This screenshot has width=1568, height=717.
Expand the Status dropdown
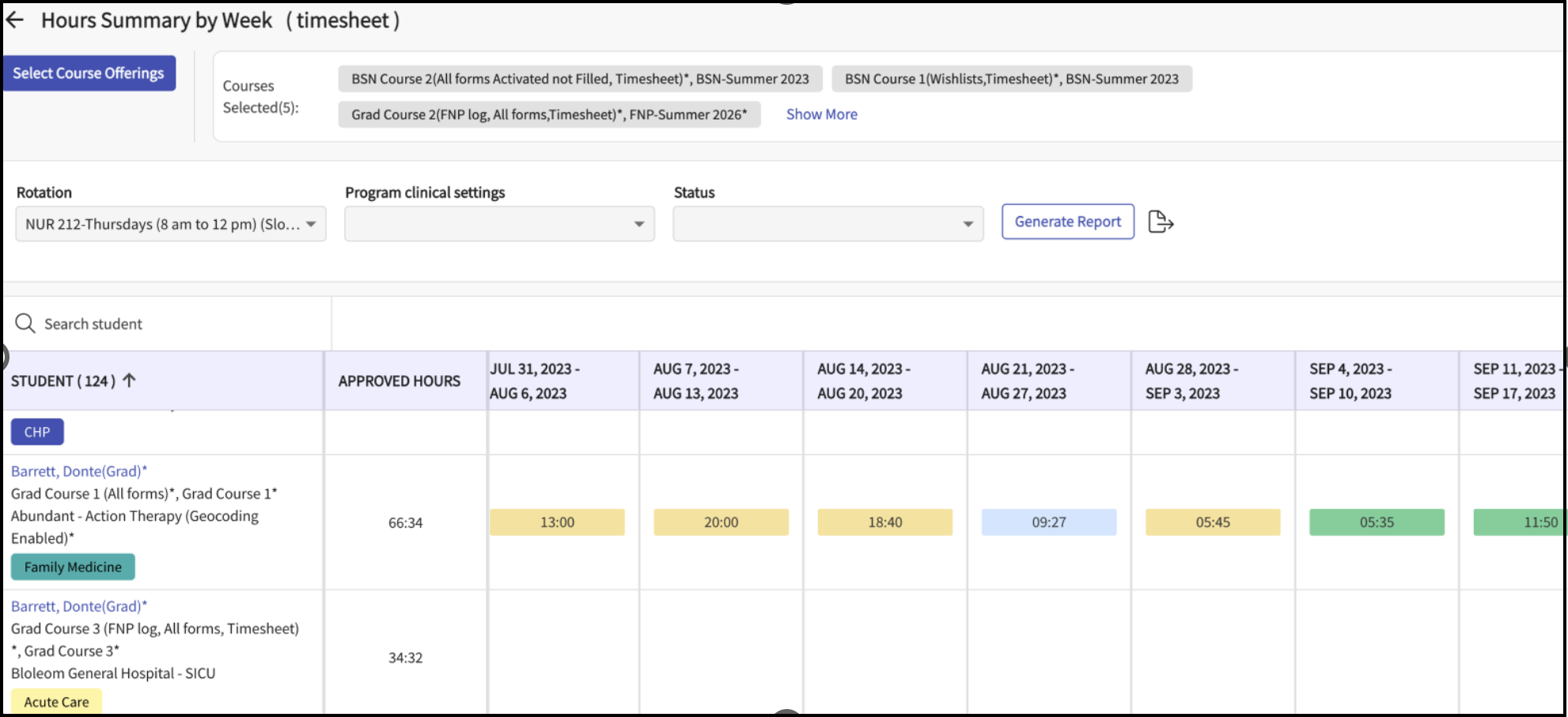828,225
